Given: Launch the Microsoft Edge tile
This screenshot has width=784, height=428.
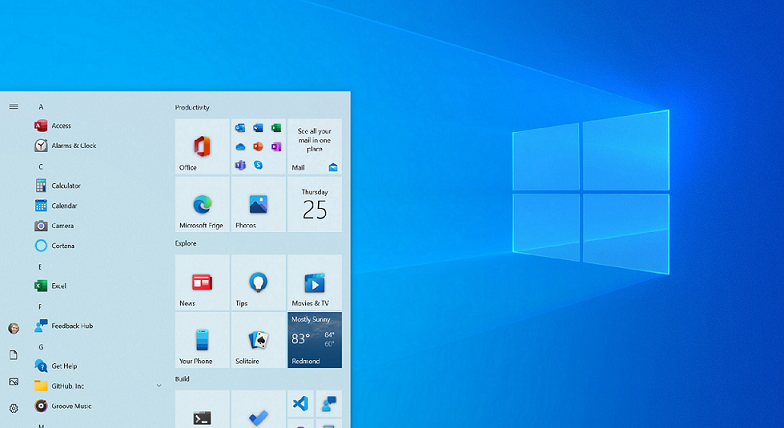Looking at the screenshot, I should pyautogui.click(x=202, y=204).
